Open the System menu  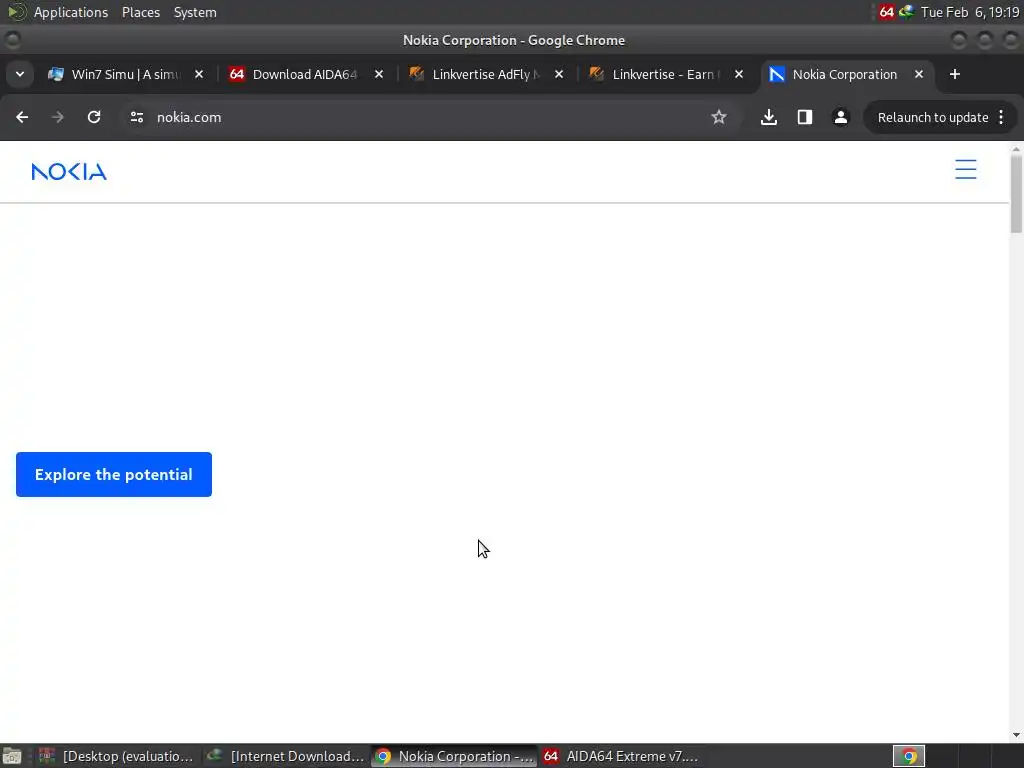195,12
